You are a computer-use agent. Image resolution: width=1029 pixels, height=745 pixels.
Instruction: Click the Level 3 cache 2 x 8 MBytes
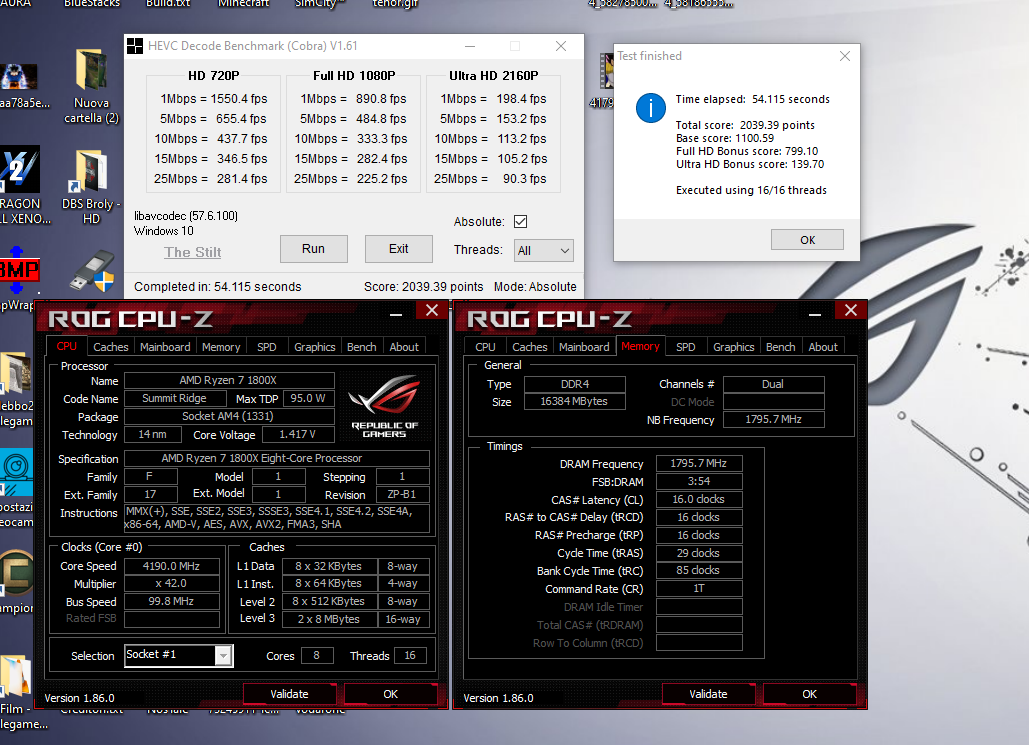(329, 619)
